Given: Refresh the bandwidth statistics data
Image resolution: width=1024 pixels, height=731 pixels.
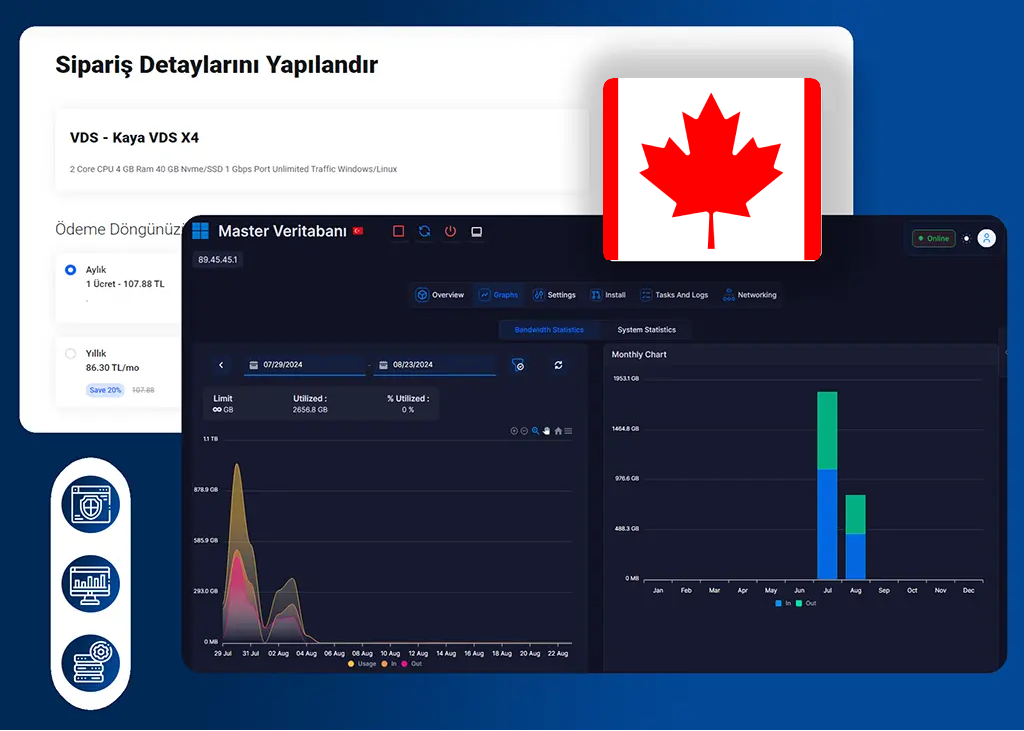Looking at the screenshot, I should [559, 365].
